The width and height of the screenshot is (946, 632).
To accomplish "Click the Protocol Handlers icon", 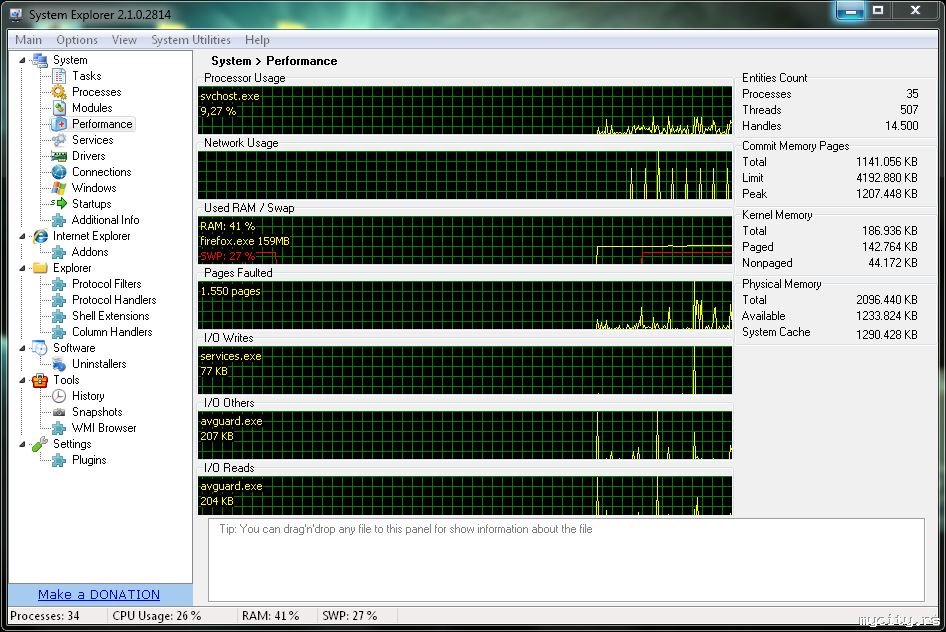I will 59,300.
